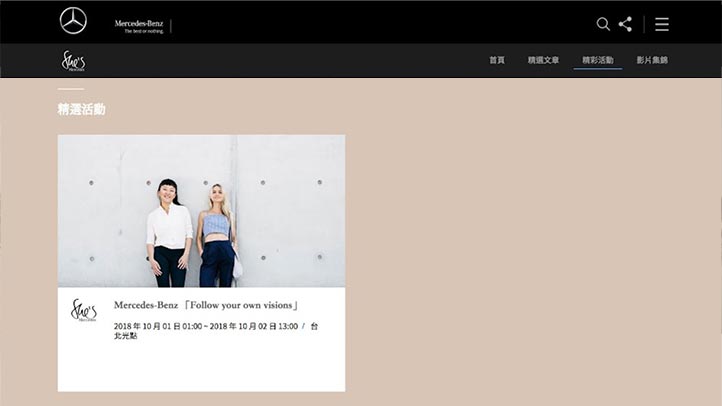Image resolution: width=722 pixels, height=406 pixels.
Task: Open the 精選文章 nav item
Action: tap(543, 60)
